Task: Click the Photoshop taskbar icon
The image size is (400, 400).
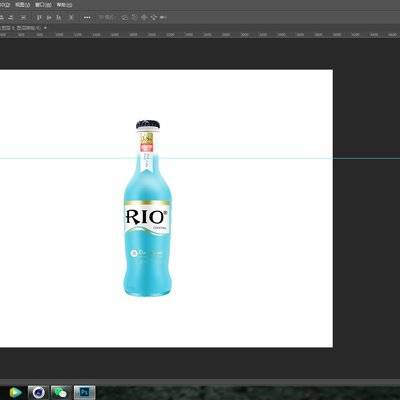Action: (x=84, y=392)
